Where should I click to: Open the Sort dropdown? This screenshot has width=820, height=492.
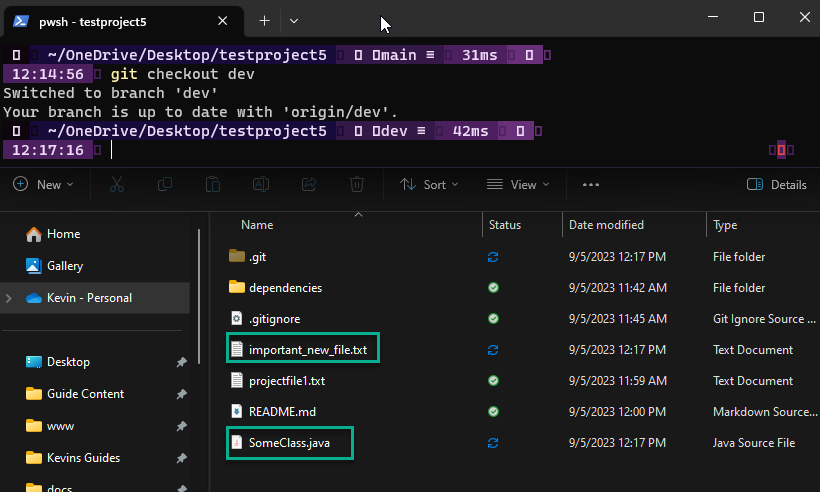click(x=429, y=185)
